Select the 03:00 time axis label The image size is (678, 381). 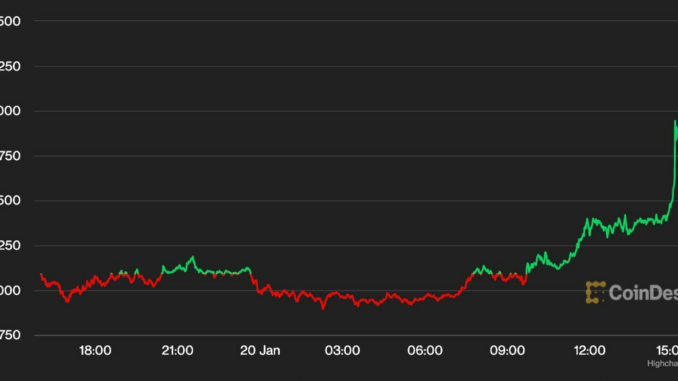342,350
